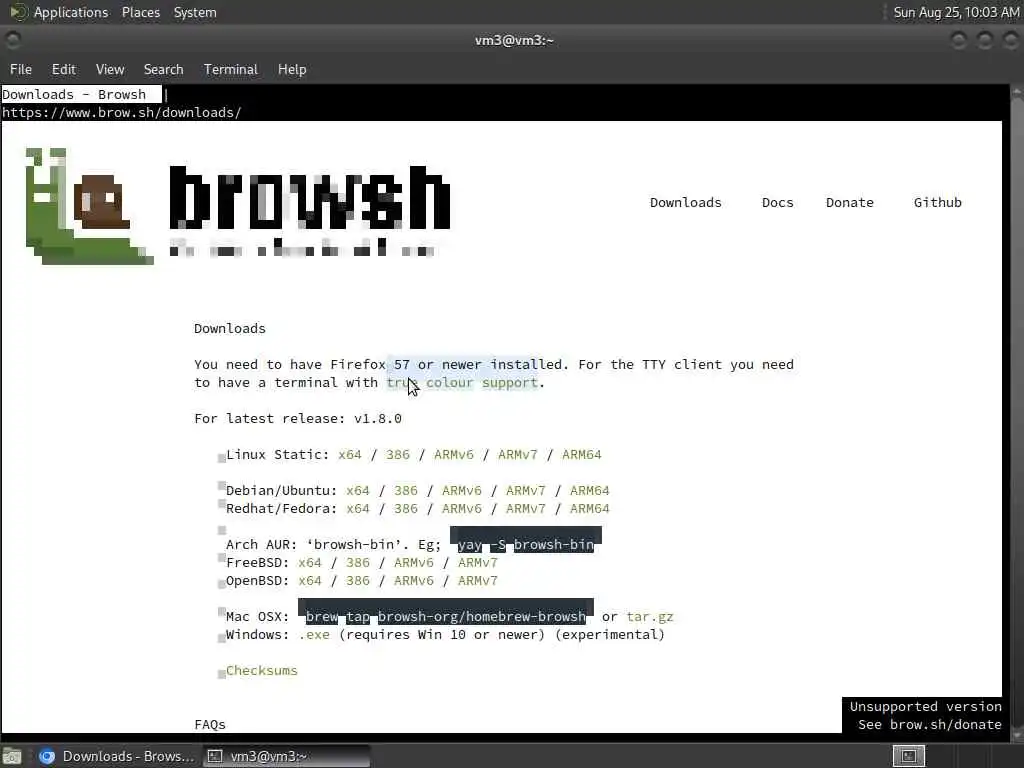Download Debian/Ubuntu ARM64 package
Screen dimensions: 1024x768
coord(590,490)
